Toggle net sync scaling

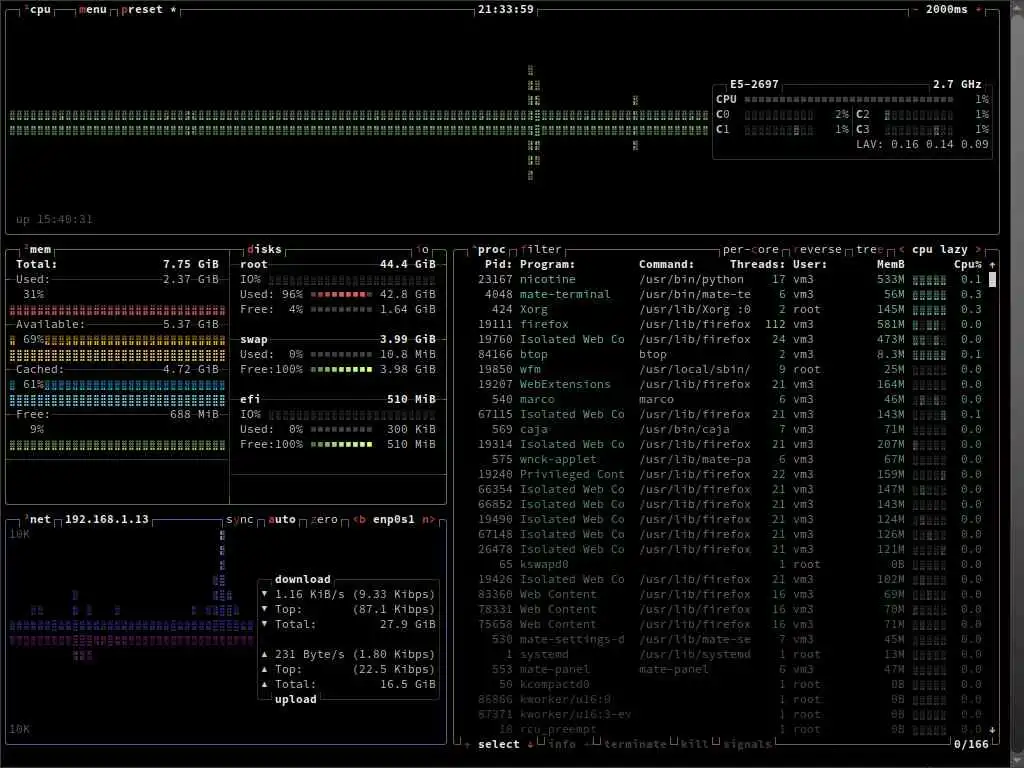tap(240, 519)
